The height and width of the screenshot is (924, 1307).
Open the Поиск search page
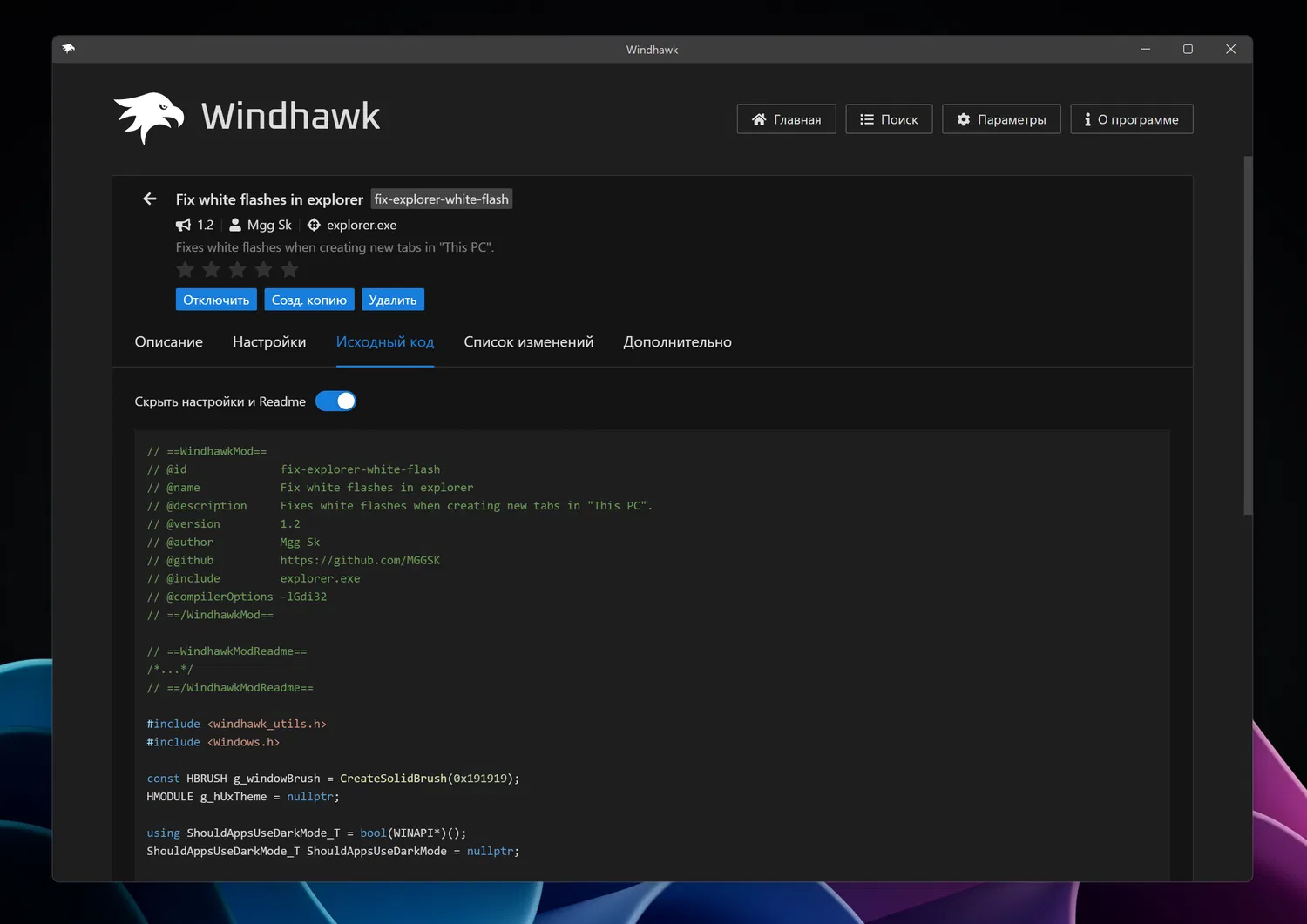889,119
